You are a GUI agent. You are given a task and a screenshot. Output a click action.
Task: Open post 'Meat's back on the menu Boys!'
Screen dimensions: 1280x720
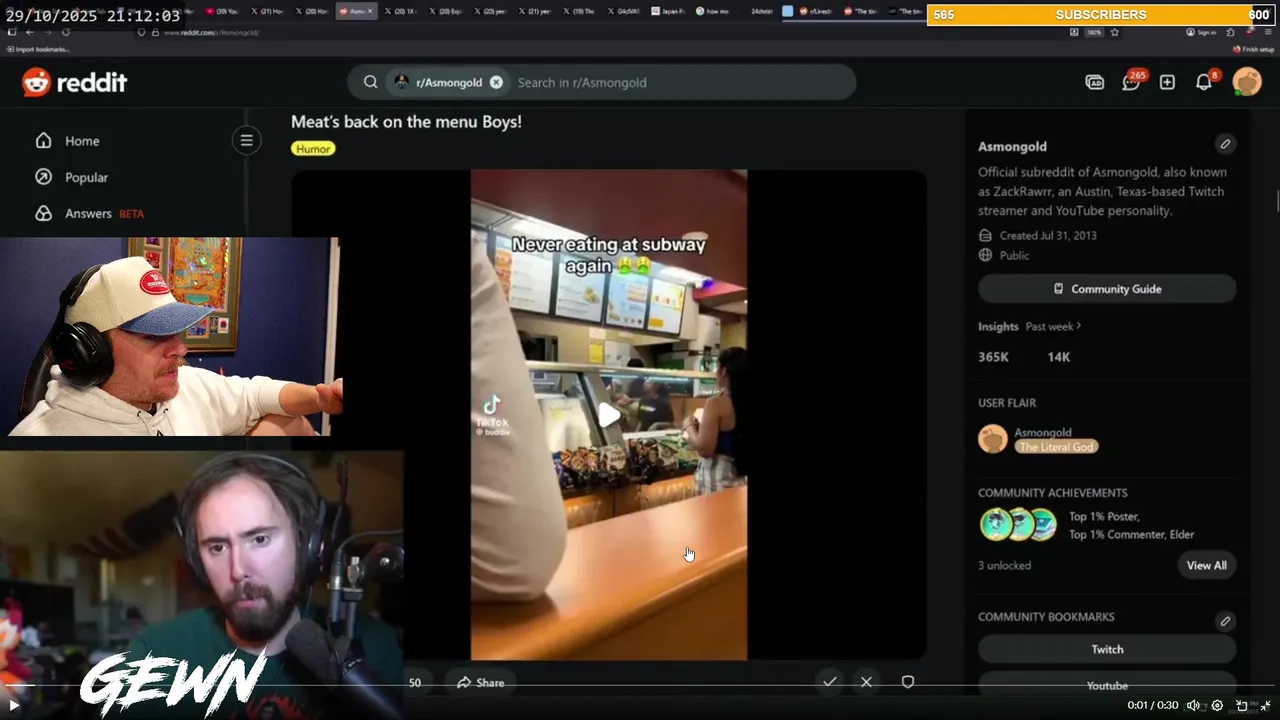pyautogui.click(x=406, y=121)
